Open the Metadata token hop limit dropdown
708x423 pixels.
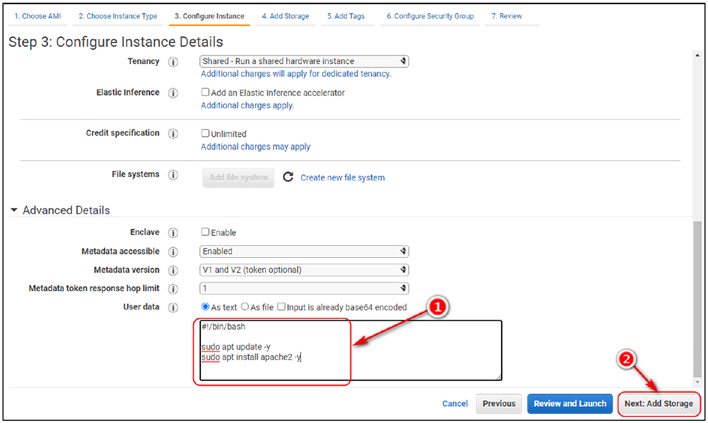point(304,288)
